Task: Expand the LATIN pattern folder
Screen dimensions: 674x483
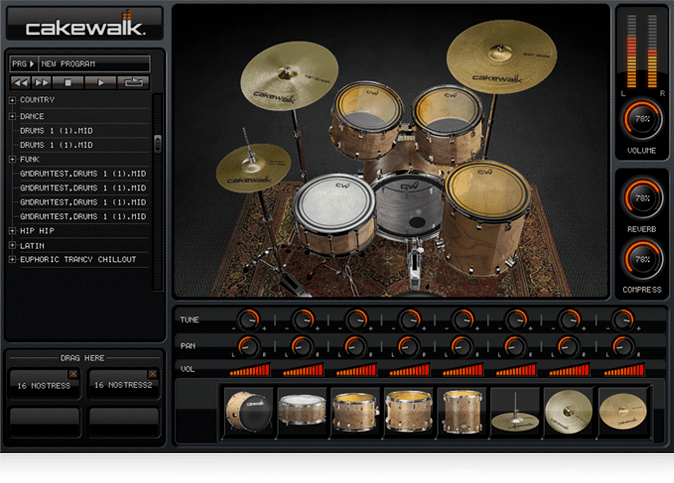Action: pos(12,245)
